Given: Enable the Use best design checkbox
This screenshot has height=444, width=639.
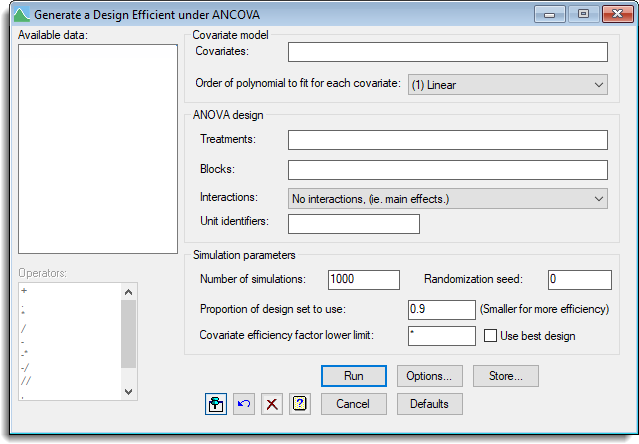Looking at the screenshot, I should click(x=491, y=336).
